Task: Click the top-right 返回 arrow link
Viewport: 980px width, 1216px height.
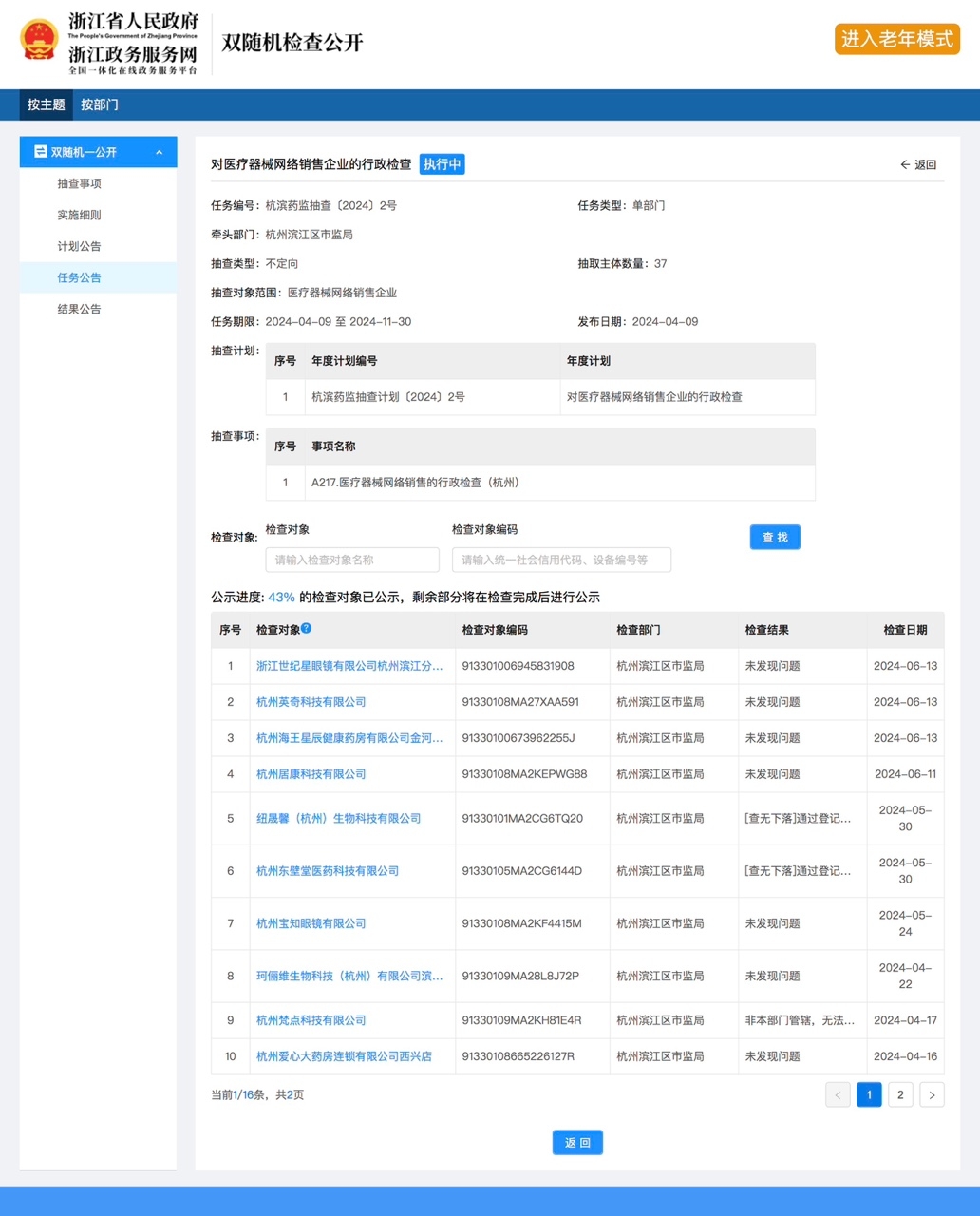Action: (917, 165)
